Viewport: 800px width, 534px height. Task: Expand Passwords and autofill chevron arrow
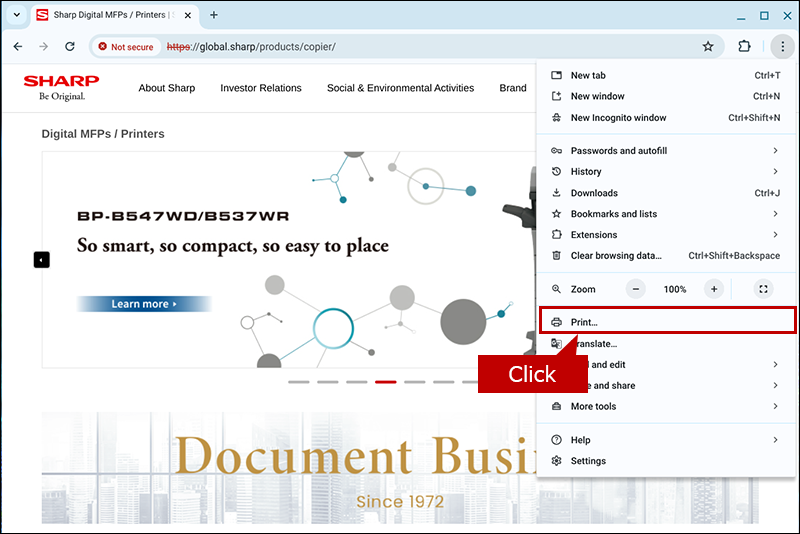click(x=775, y=150)
